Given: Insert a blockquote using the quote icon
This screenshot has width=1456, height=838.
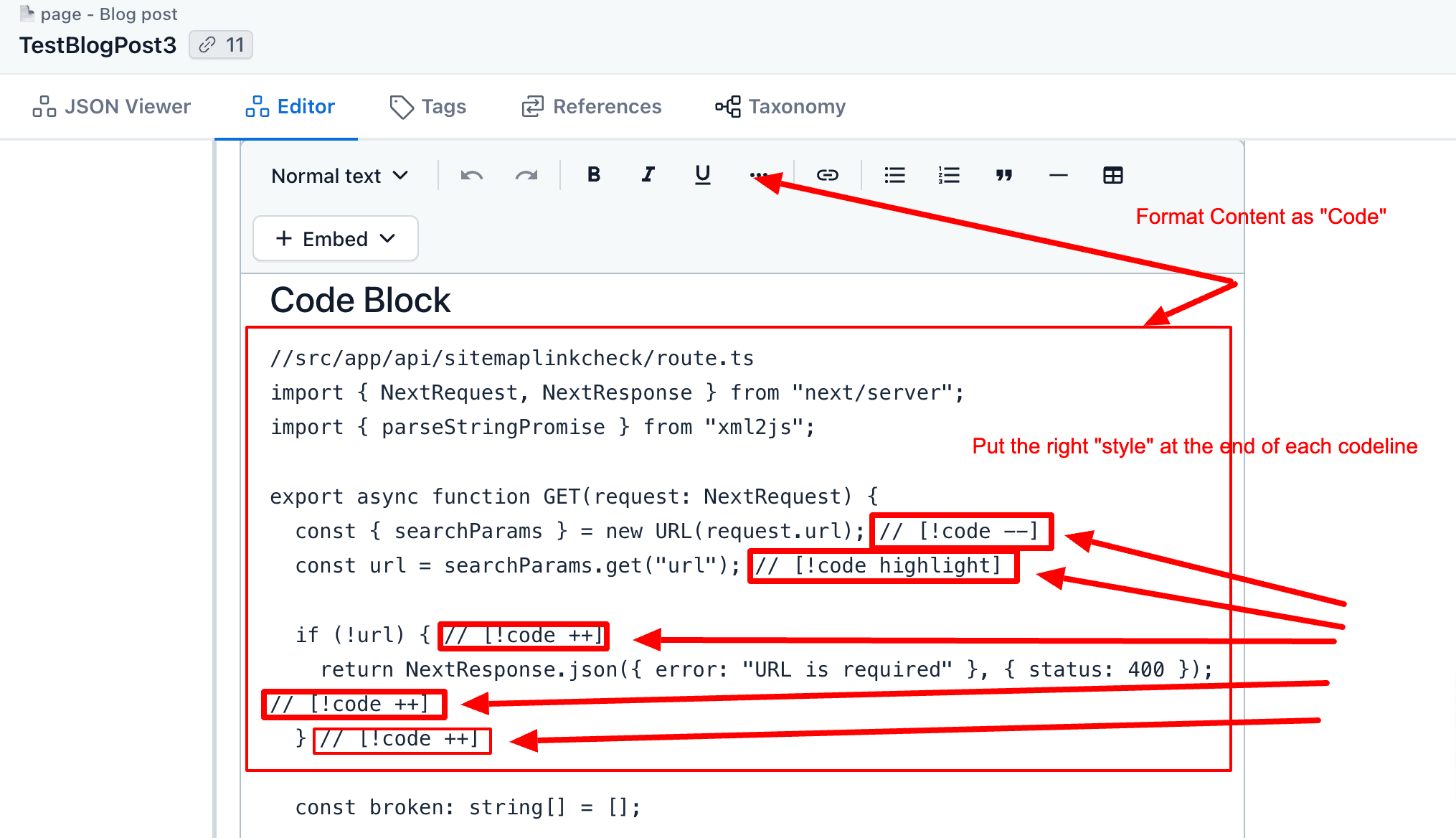Looking at the screenshot, I should (x=1004, y=175).
